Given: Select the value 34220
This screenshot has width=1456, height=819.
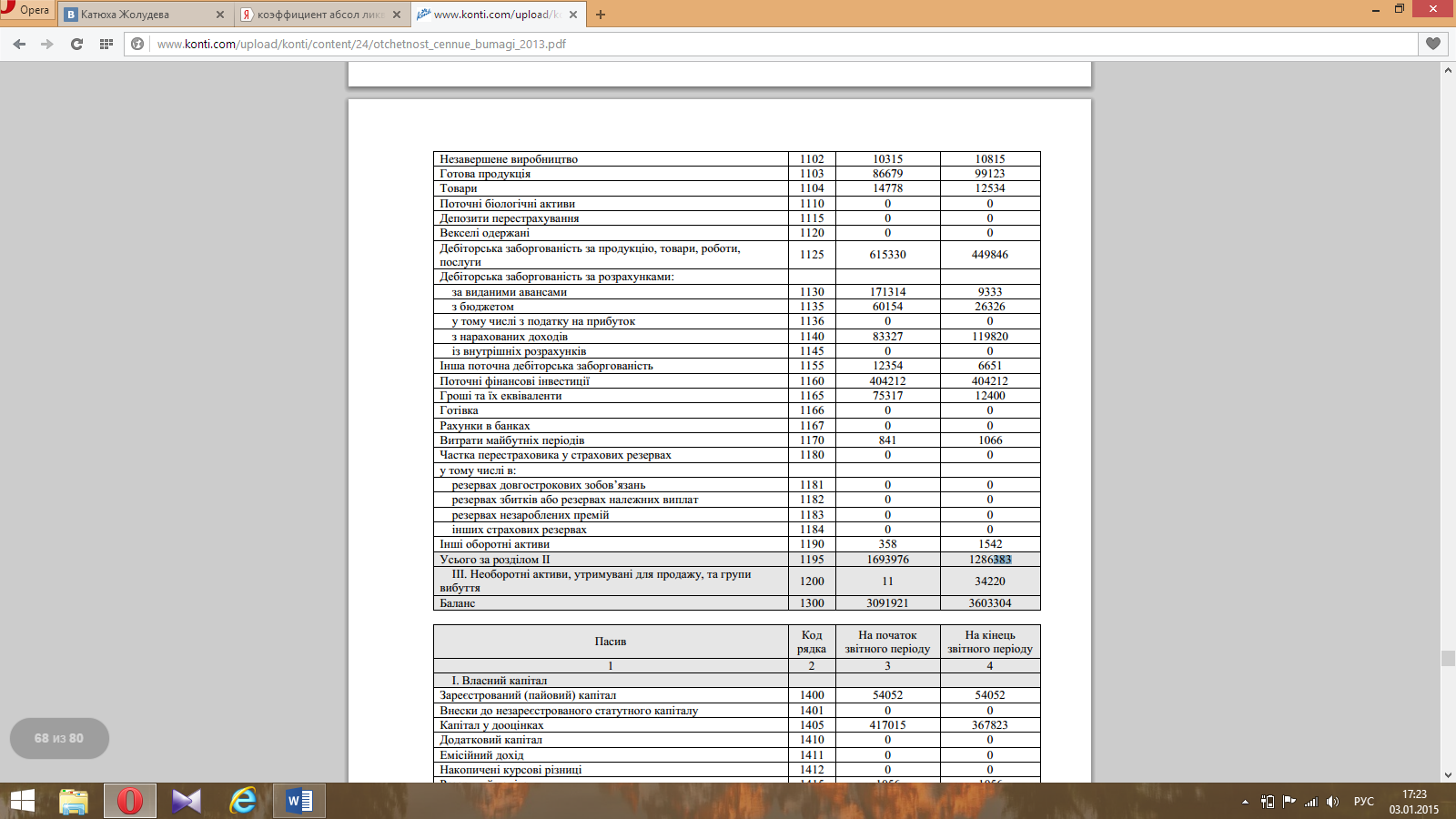Looking at the screenshot, I should pos(990,581).
